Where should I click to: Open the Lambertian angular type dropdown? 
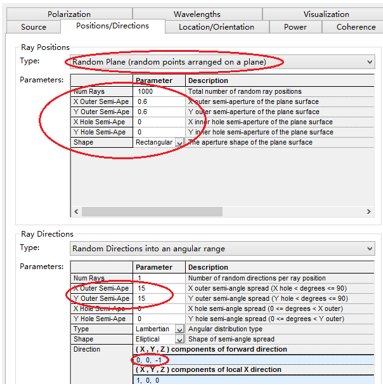coord(179,329)
